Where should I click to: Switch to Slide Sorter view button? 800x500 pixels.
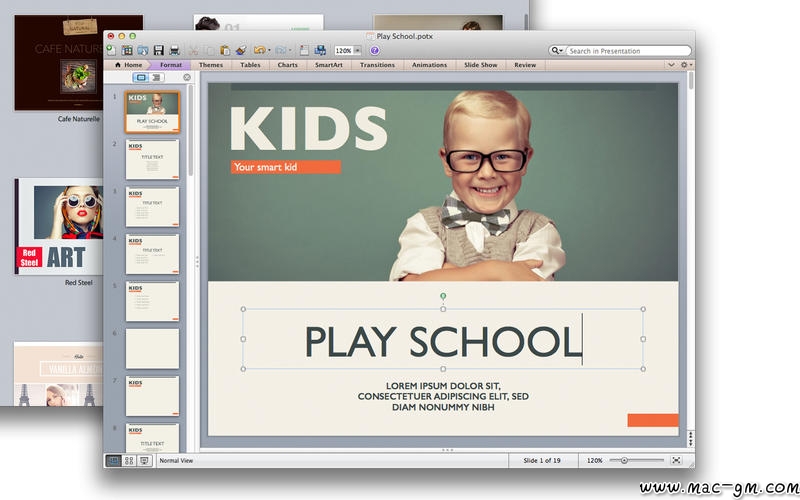click(x=129, y=460)
